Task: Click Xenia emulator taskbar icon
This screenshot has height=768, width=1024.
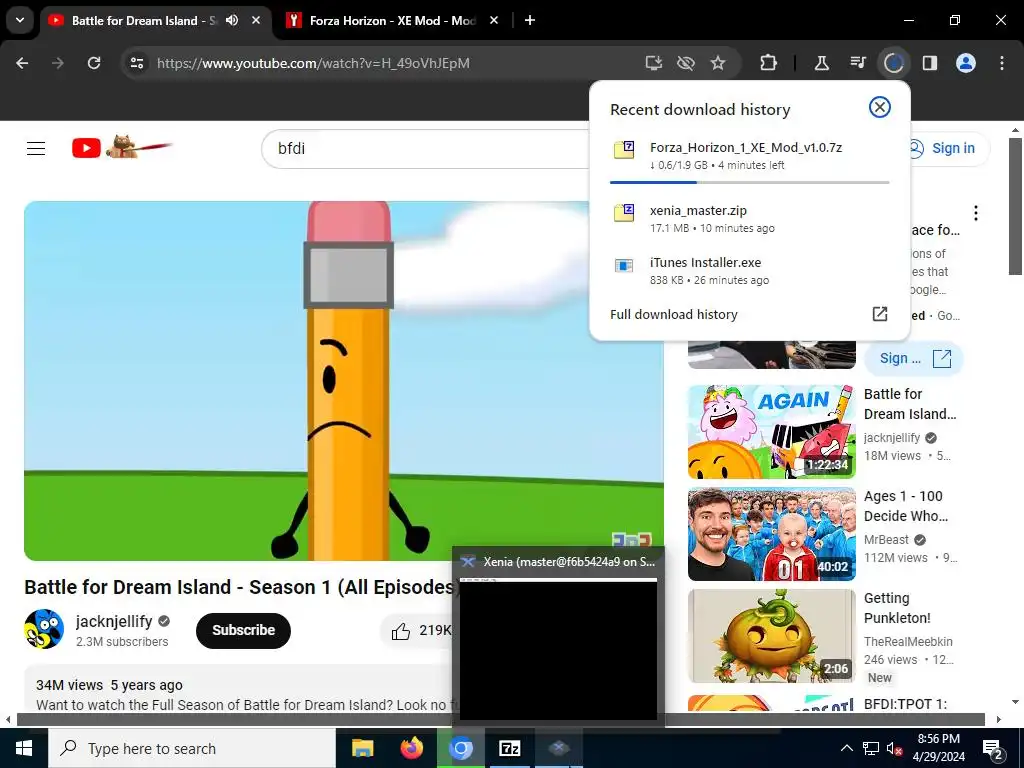Action: pyautogui.click(x=558, y=748)
